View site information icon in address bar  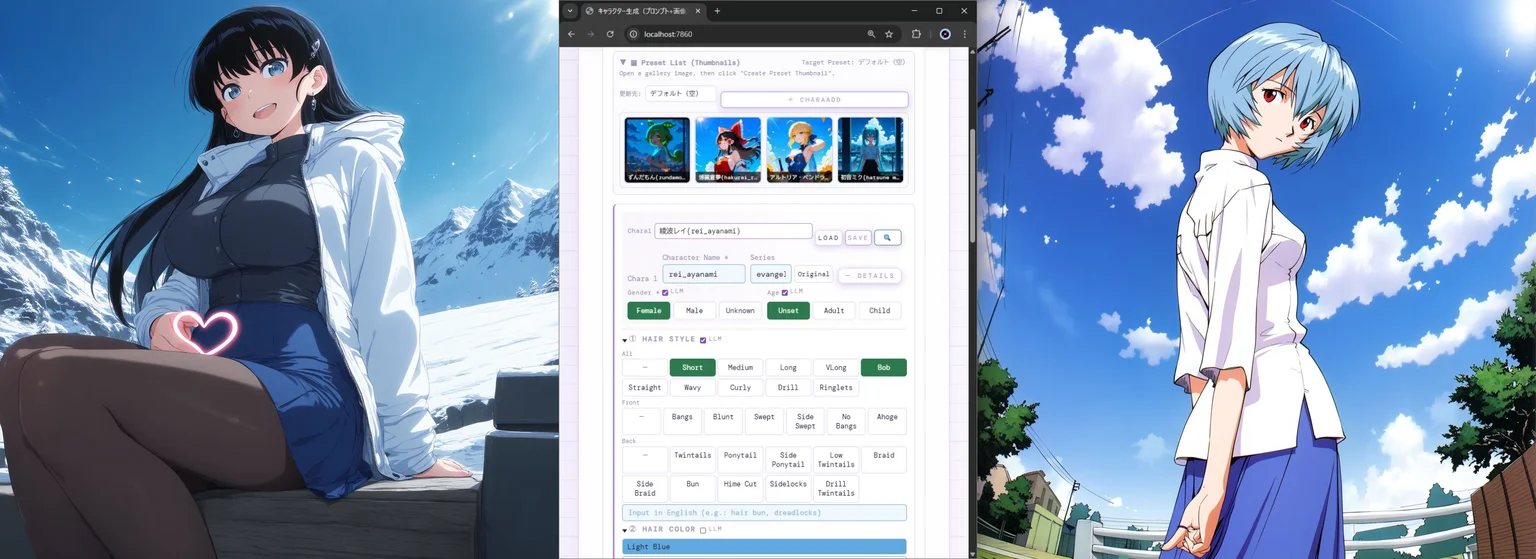tap(633, 34)
